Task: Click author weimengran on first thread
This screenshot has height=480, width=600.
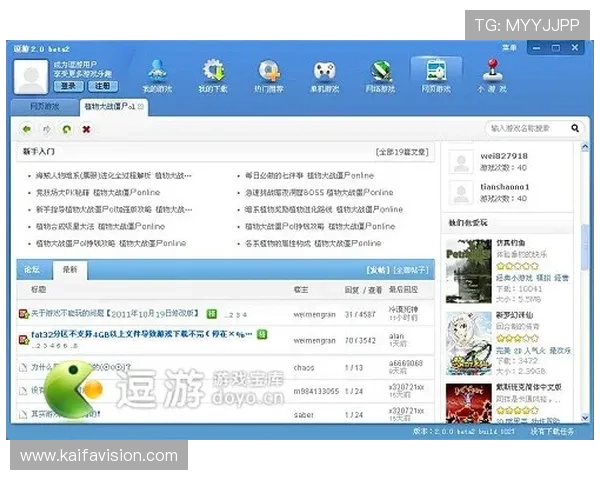Action: [x=315, y=315]
